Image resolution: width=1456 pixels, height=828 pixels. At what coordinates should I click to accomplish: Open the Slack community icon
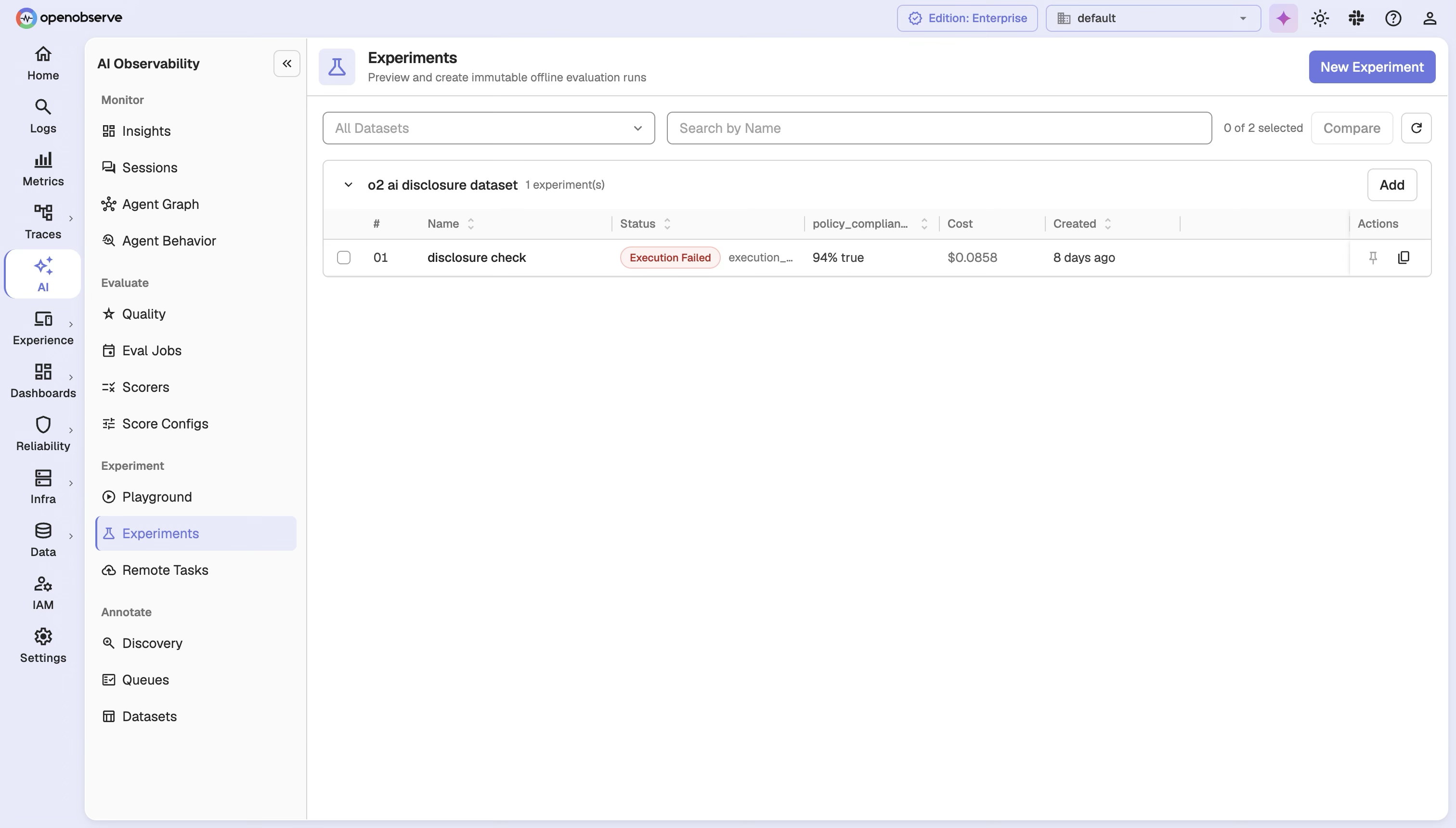tap(1356, 18)
